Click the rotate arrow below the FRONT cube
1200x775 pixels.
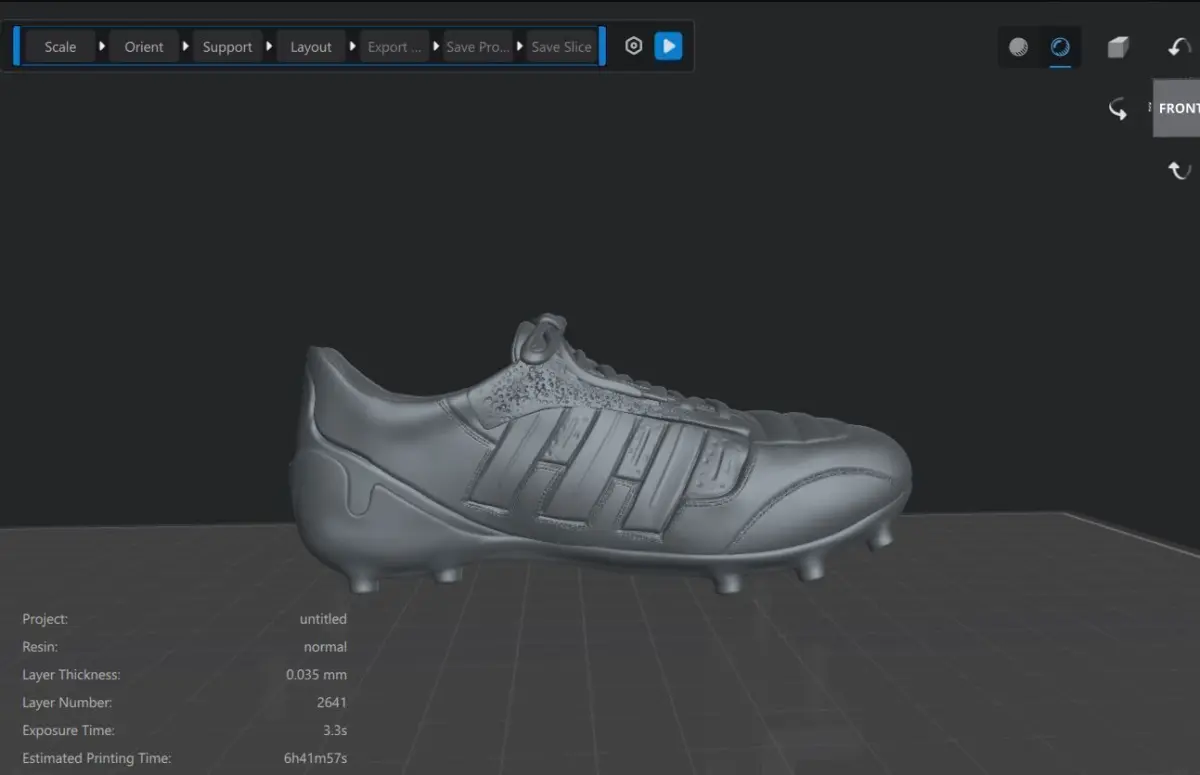1179,170
